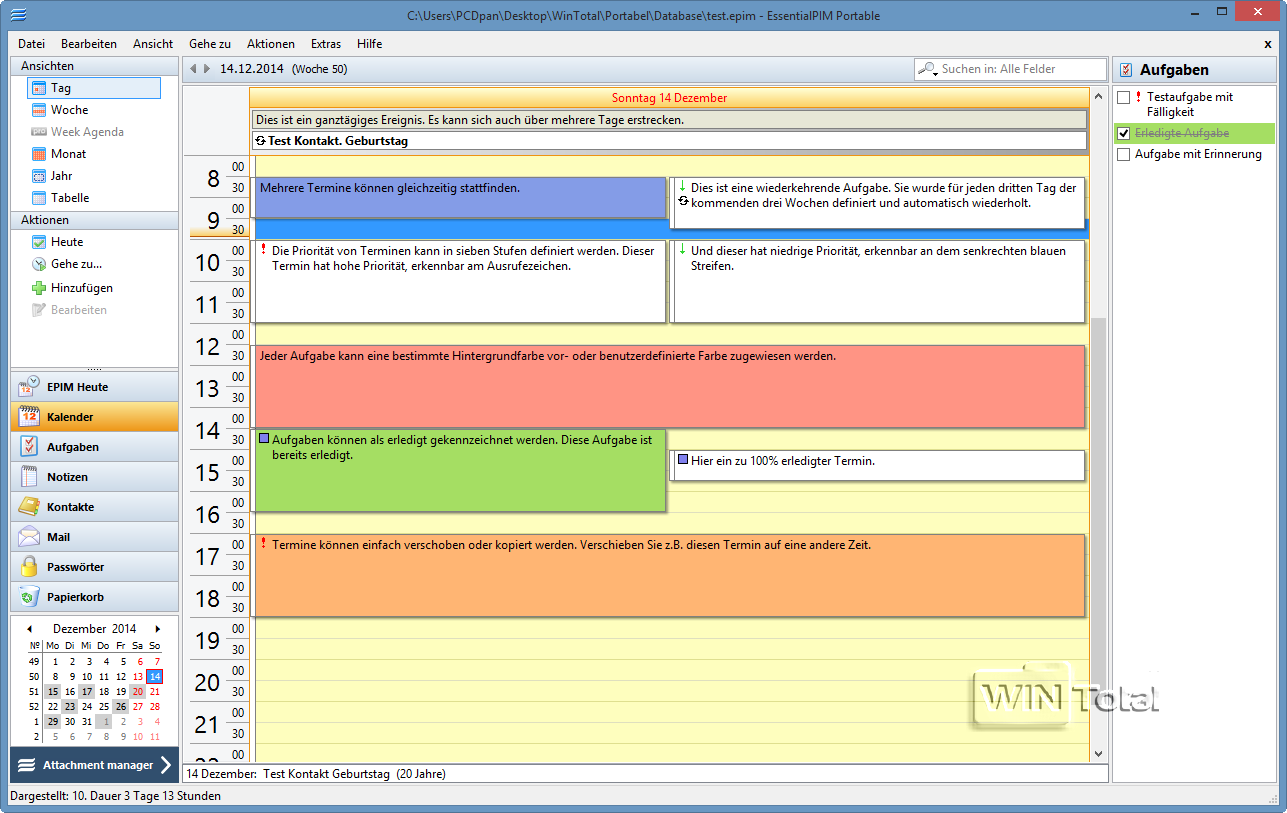The image size is (1287, 813).
Task: Collapse the Aktionen panel header
Action: coord(94,220)
